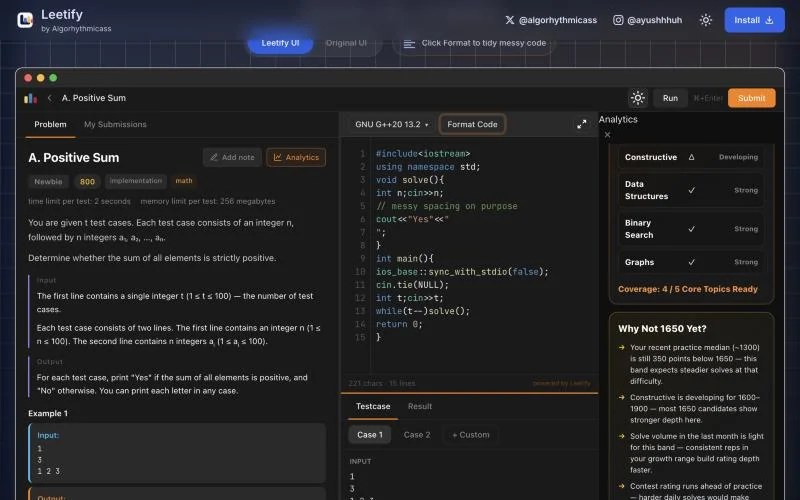
Task: Add a custom testcase with + Custom
Action: tap(470, 435)
